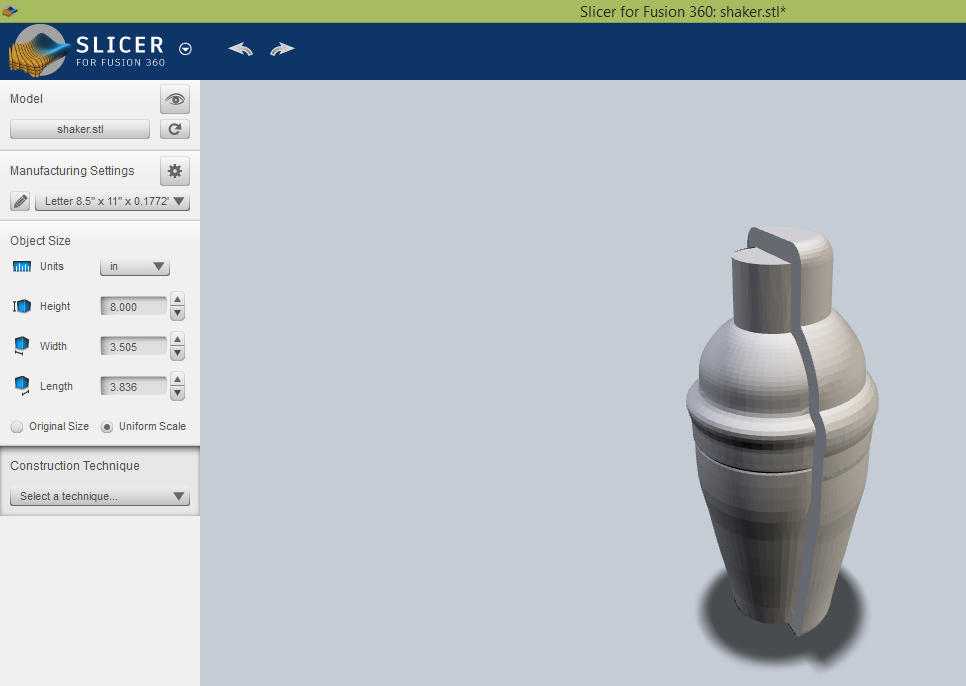This screenshot has width=966, height=686.
Task: Open the Slicer logo dropdown menu
Action: [185, 49]
